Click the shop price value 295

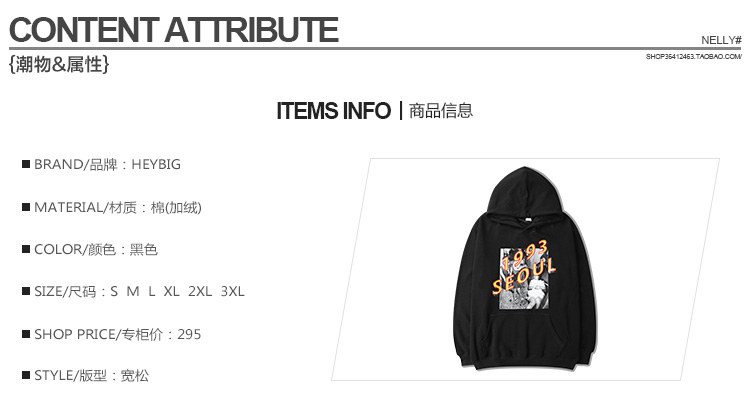click(x=189, y=334)
